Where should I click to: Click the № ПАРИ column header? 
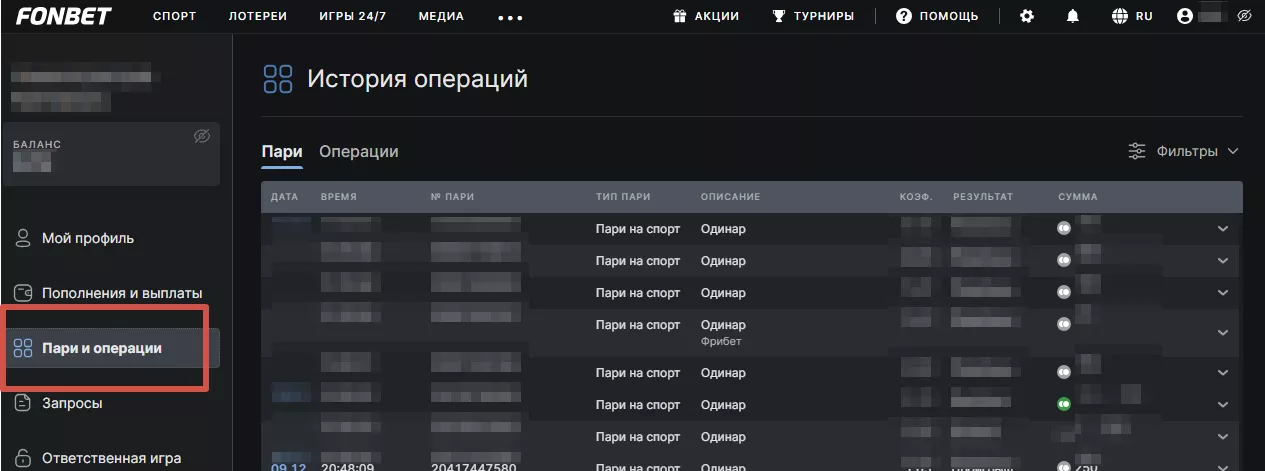pos(452,196)
